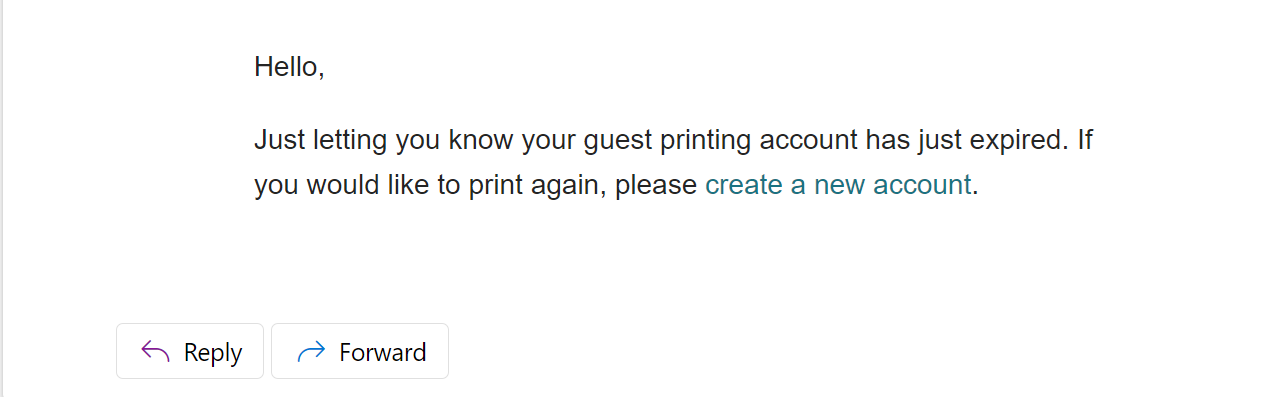Forward this email to someone else
This screenshot has height=397, width=1277.
pyautogui.click(x=360, y=351)
